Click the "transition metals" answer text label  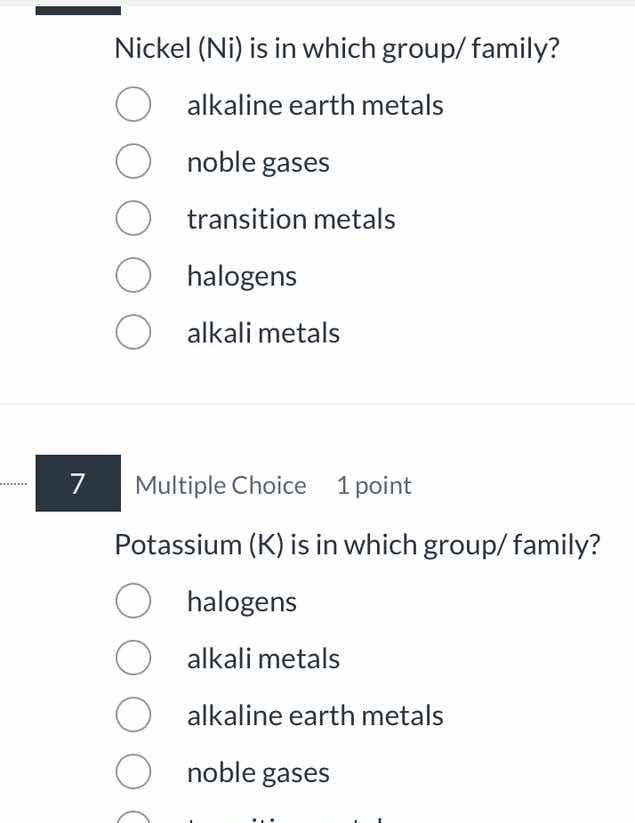tap(291, 219)
